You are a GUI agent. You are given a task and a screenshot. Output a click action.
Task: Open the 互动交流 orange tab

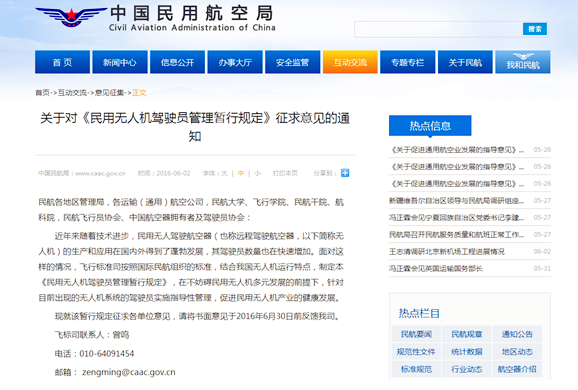350,62
